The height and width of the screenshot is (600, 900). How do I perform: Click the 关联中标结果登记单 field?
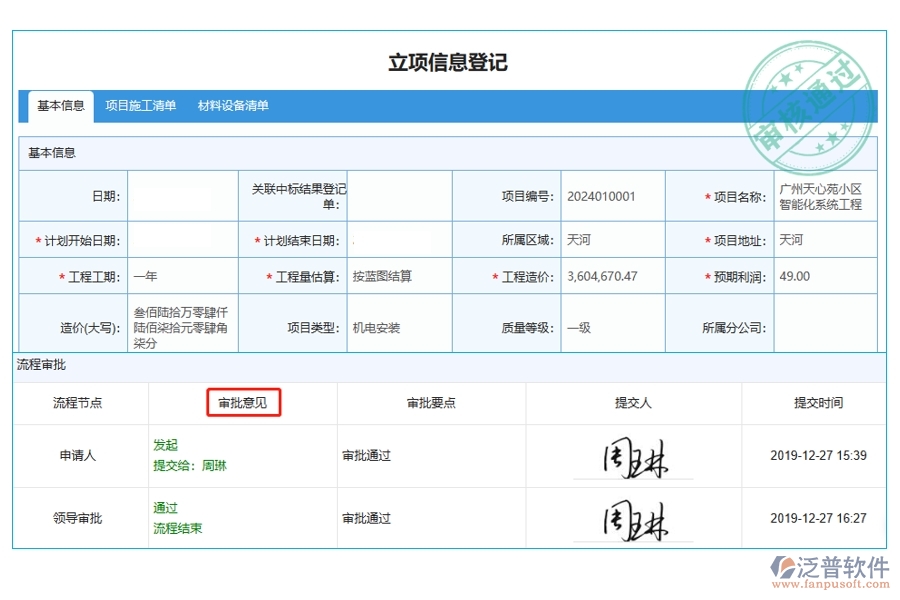click(x=397, y=195)
